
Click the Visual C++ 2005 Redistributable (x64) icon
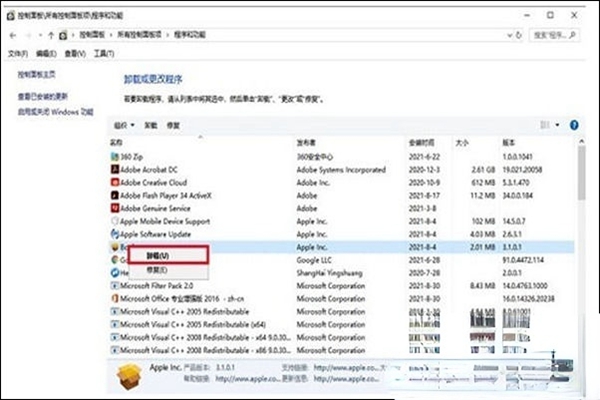pyautogui.click(x=114, y=324)
